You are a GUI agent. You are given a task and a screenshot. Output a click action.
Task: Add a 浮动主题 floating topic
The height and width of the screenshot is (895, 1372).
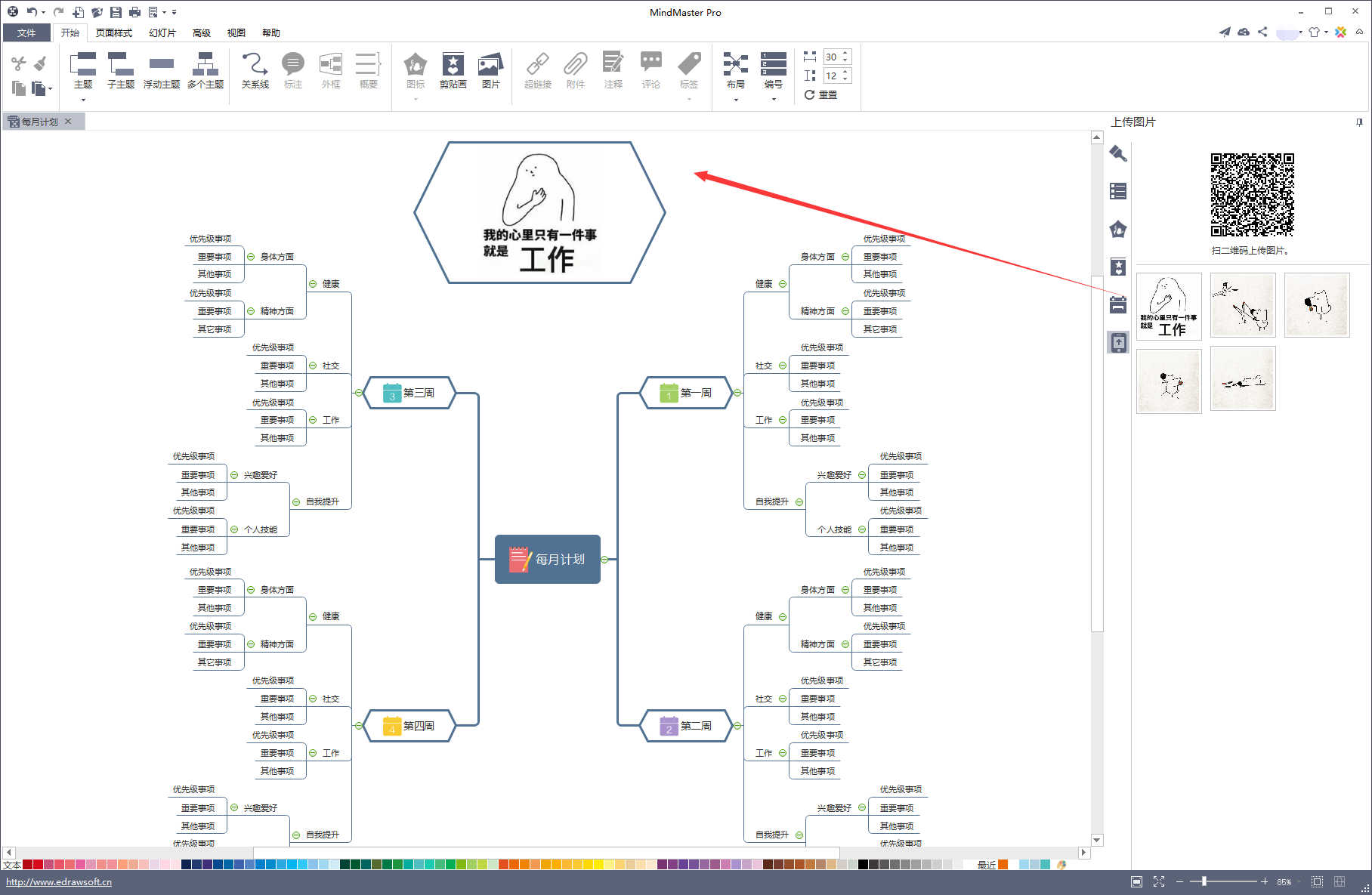pyautogui.click(x=161, y=70)
